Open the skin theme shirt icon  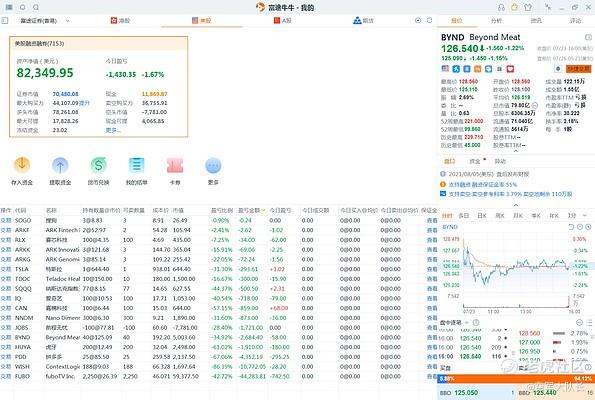[528, 7]
